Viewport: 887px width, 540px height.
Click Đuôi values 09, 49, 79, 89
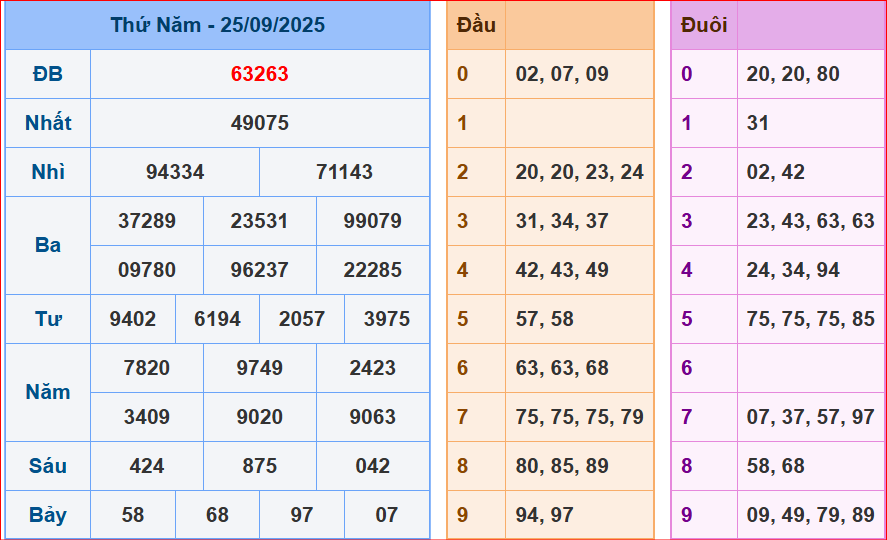(x=810, y=515)
